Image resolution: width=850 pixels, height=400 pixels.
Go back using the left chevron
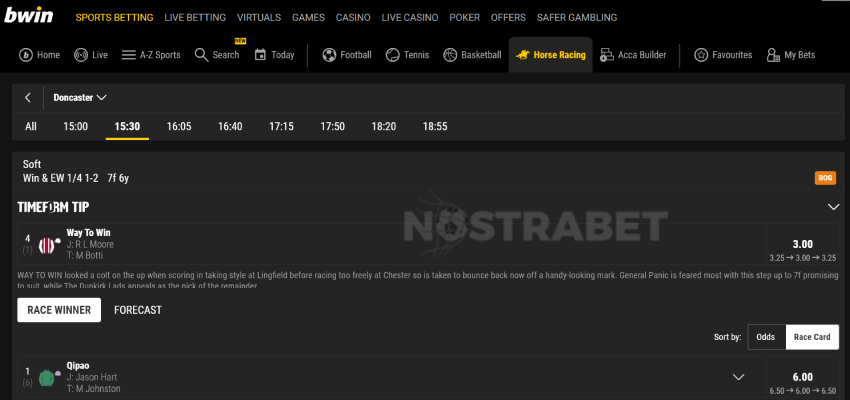[x=28, y=98]
